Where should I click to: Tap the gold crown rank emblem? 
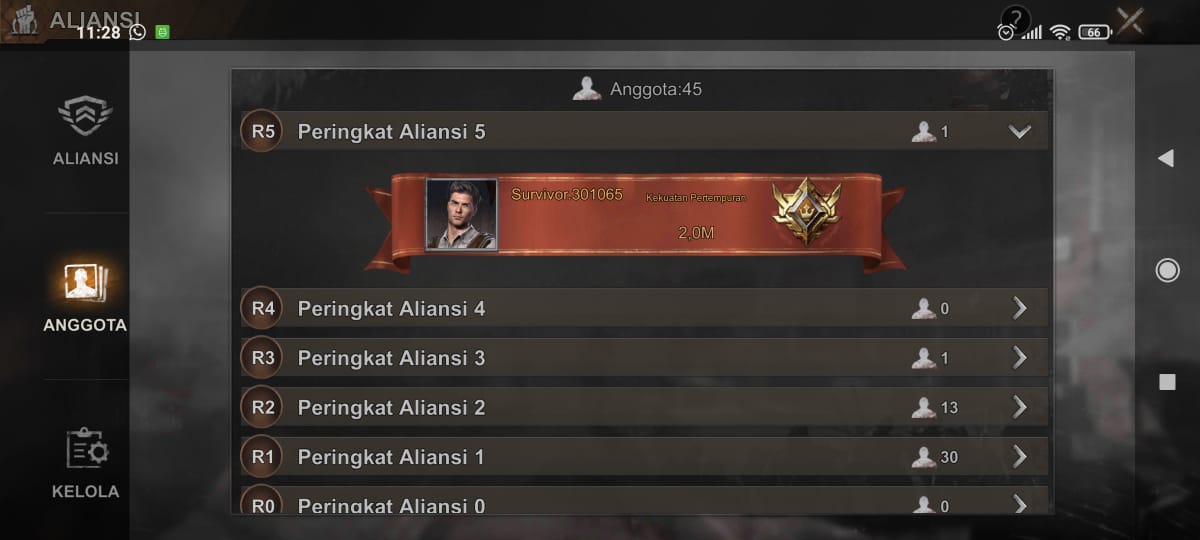[806, 211]
